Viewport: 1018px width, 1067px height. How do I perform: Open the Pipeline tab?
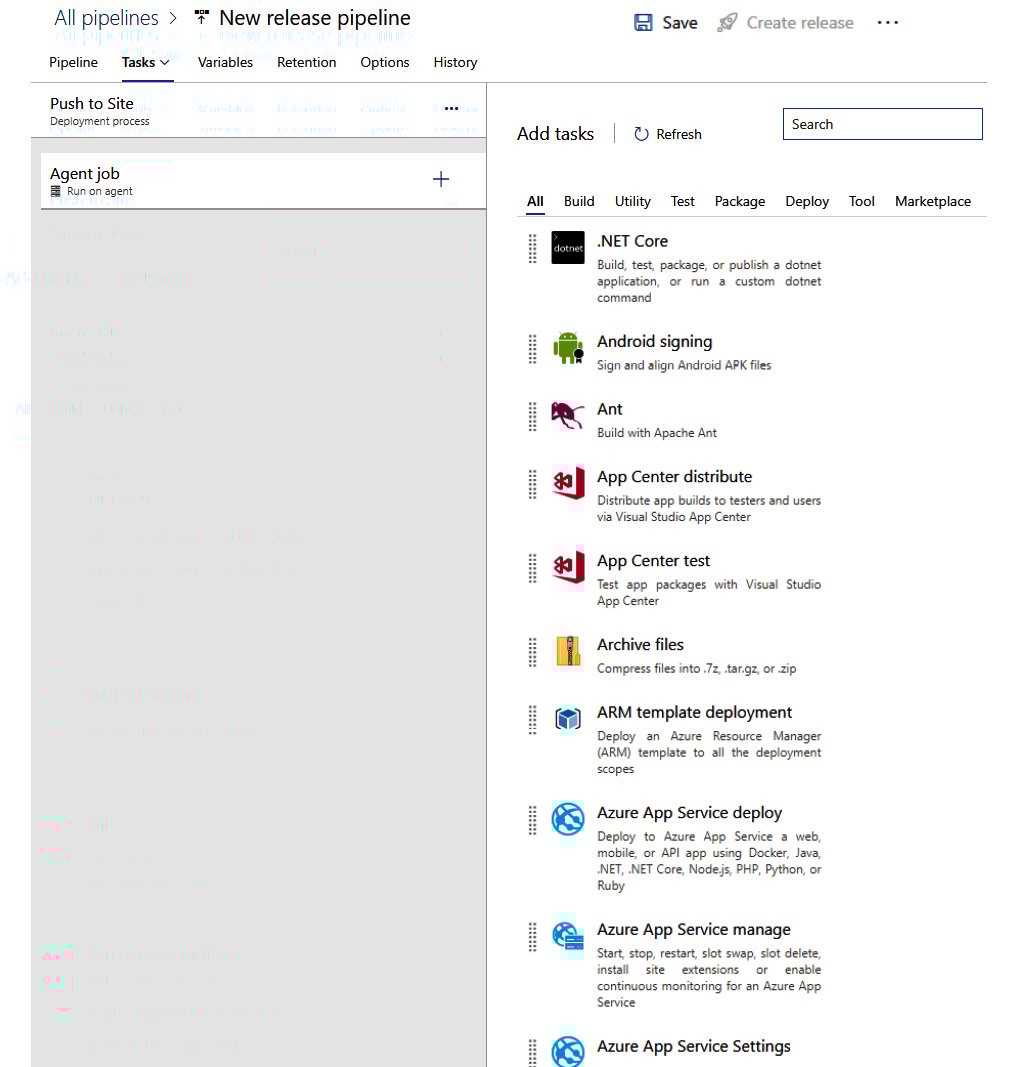click(x=73, y=63)
